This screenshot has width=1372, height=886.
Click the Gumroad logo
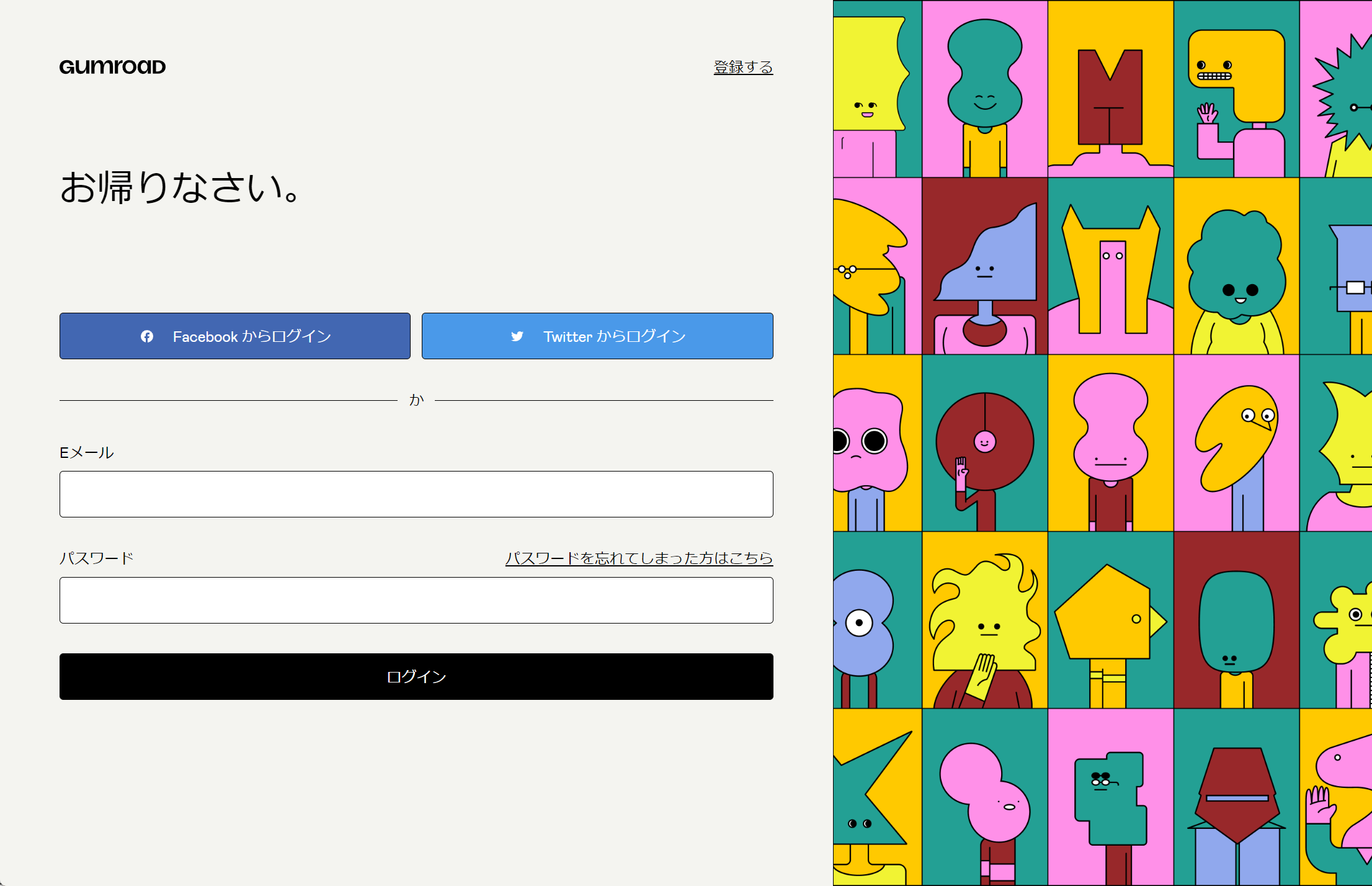(x=112, y=67)
